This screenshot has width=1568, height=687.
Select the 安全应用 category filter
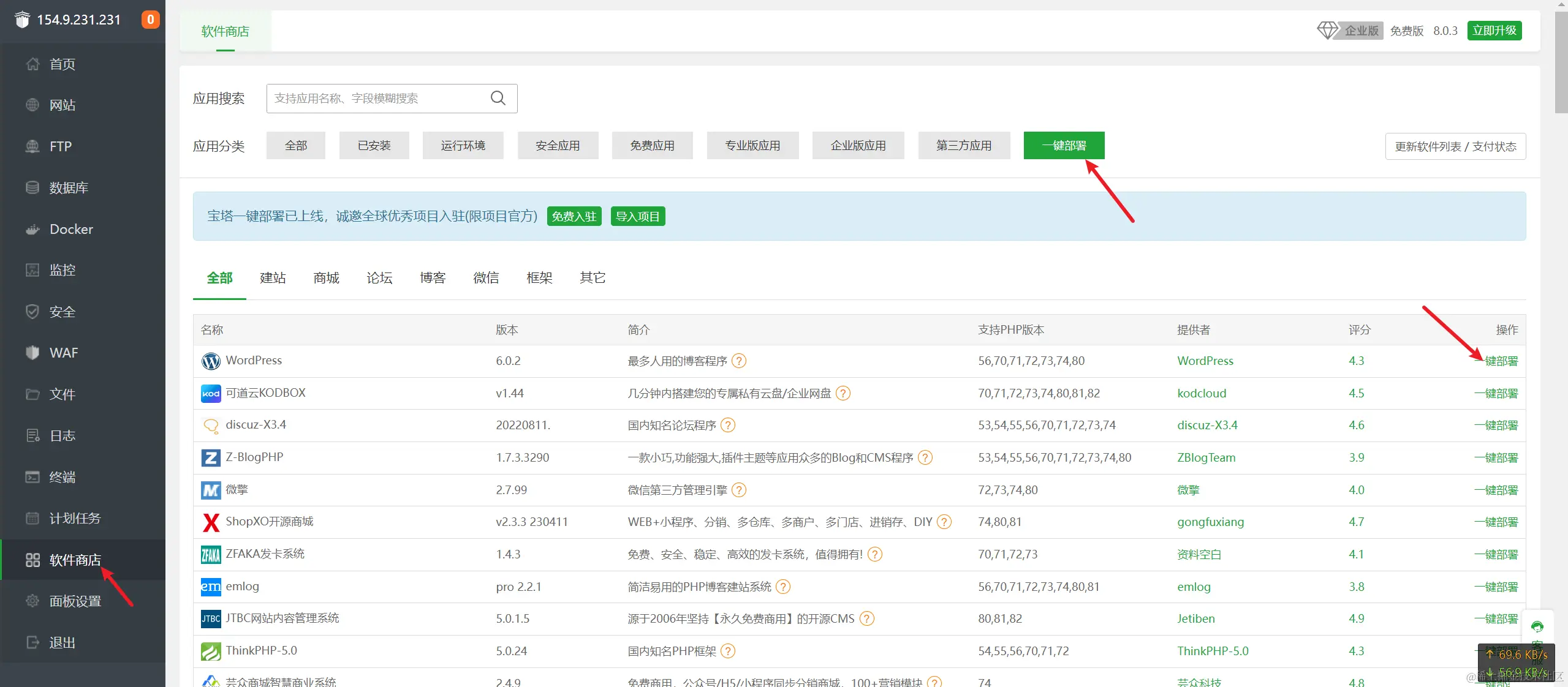(558, 145)
